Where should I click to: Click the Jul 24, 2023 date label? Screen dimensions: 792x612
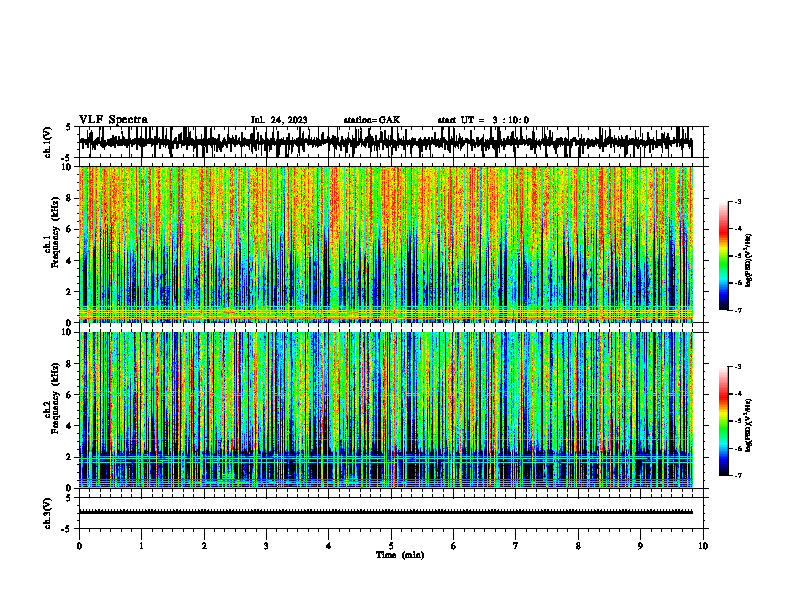(x=279, y=120)
